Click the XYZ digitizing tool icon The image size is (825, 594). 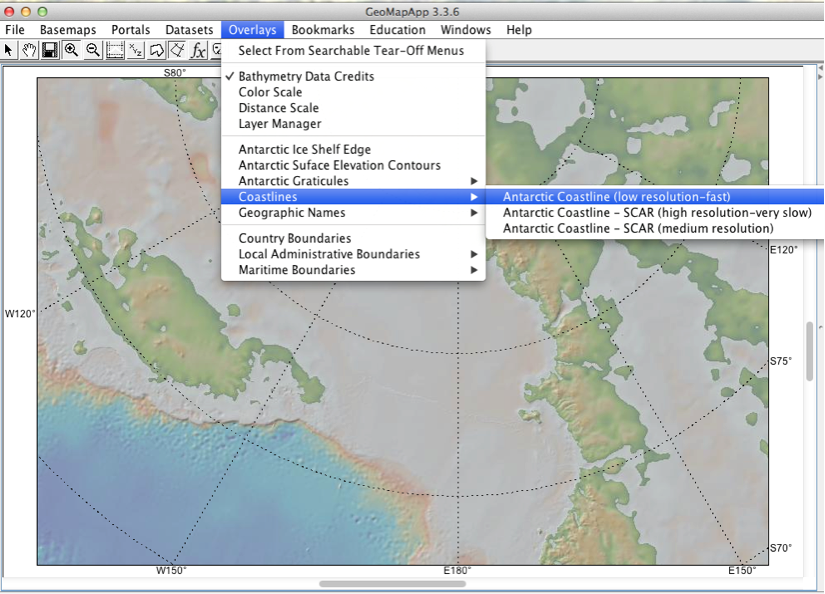[135, 50]
